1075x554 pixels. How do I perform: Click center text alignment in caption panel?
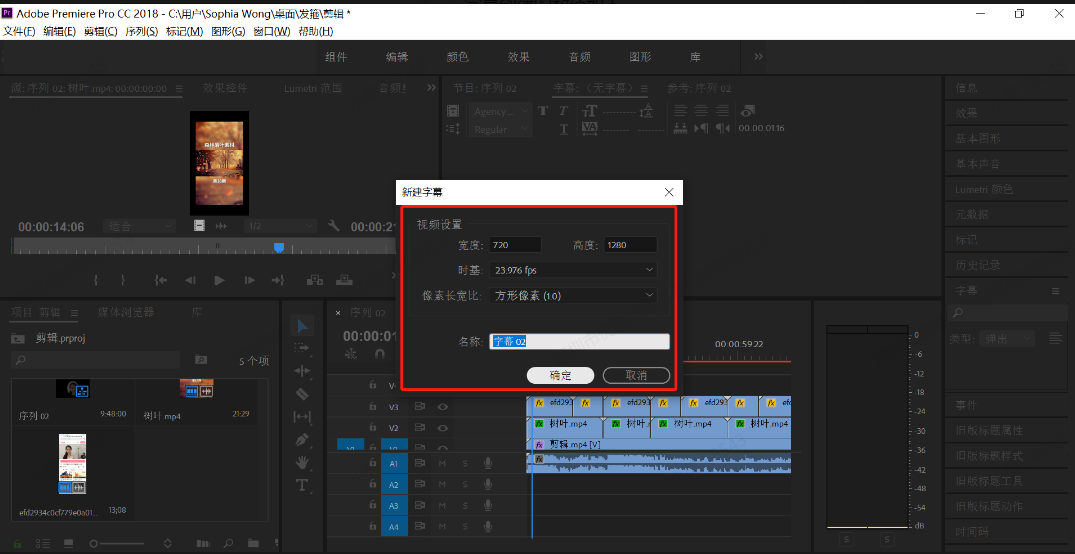click(701, 110)
